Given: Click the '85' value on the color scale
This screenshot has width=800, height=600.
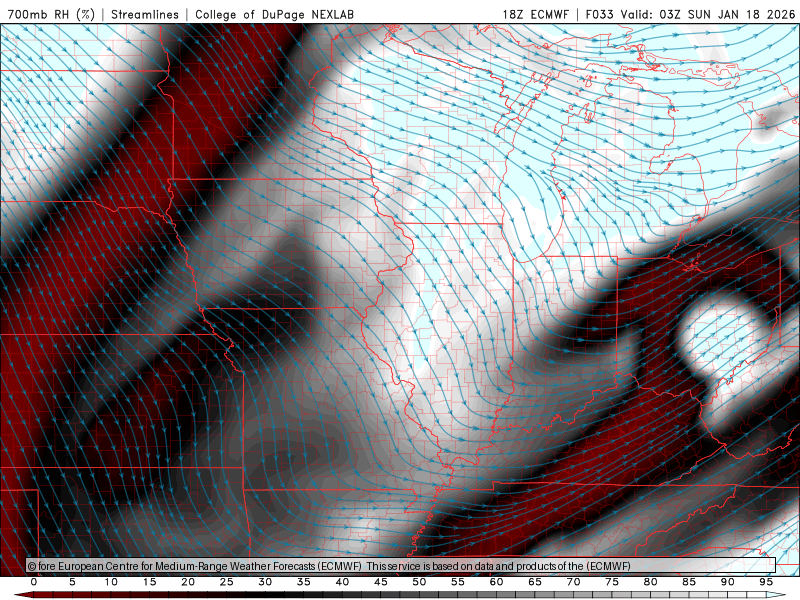Looking at the screenshot, I should [x=689, y=582].
